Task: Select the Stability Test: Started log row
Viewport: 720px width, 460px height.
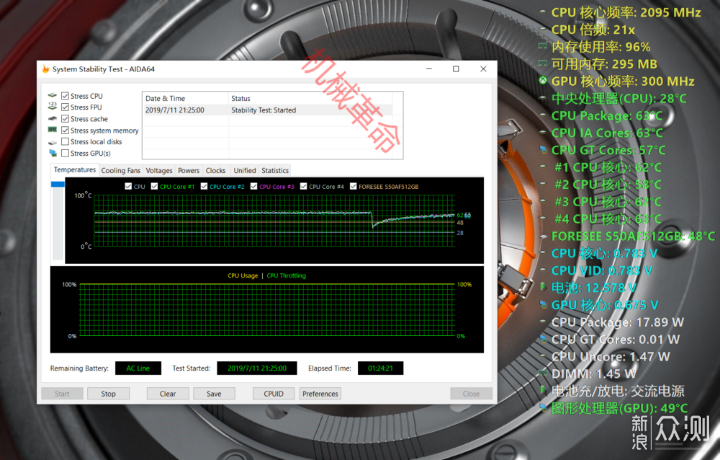Action: [x=268, y=110]
